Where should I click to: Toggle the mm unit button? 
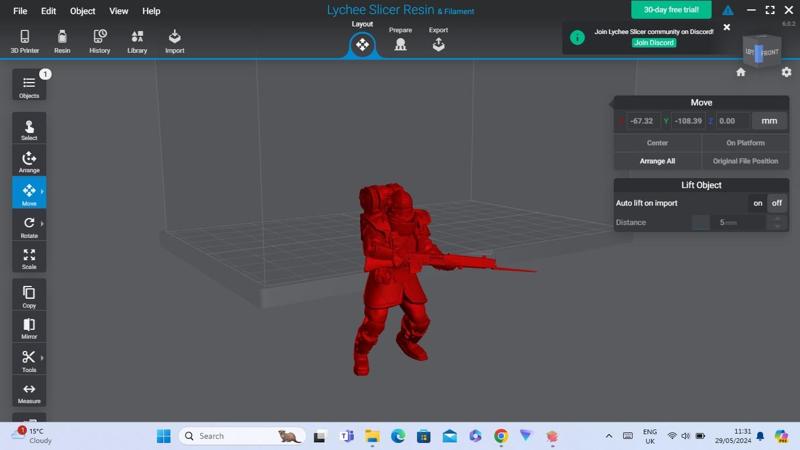click(x=769, y=121)
